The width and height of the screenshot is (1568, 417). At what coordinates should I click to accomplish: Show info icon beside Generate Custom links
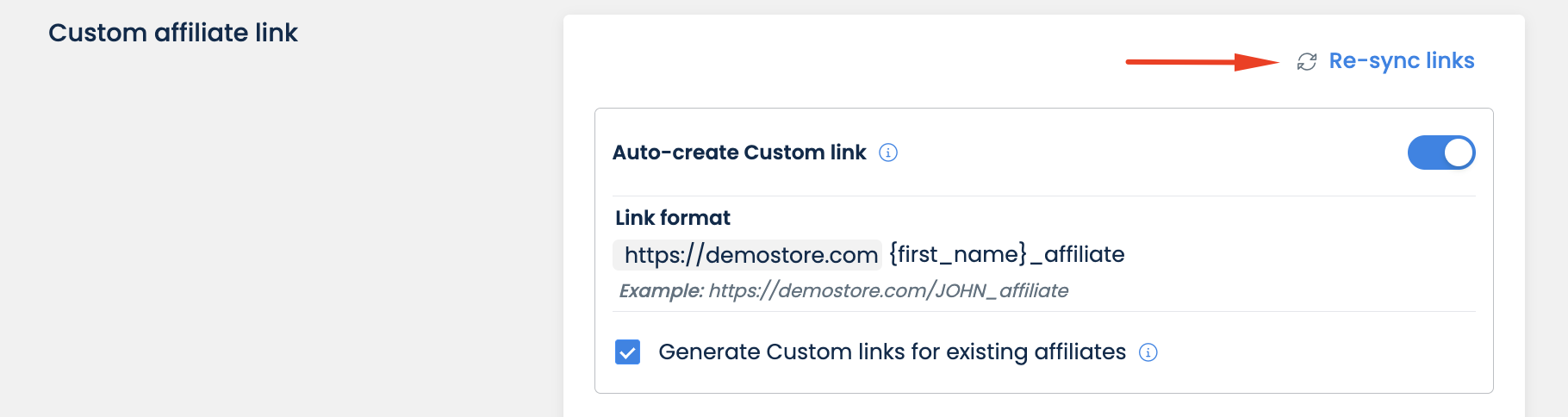1148,352
